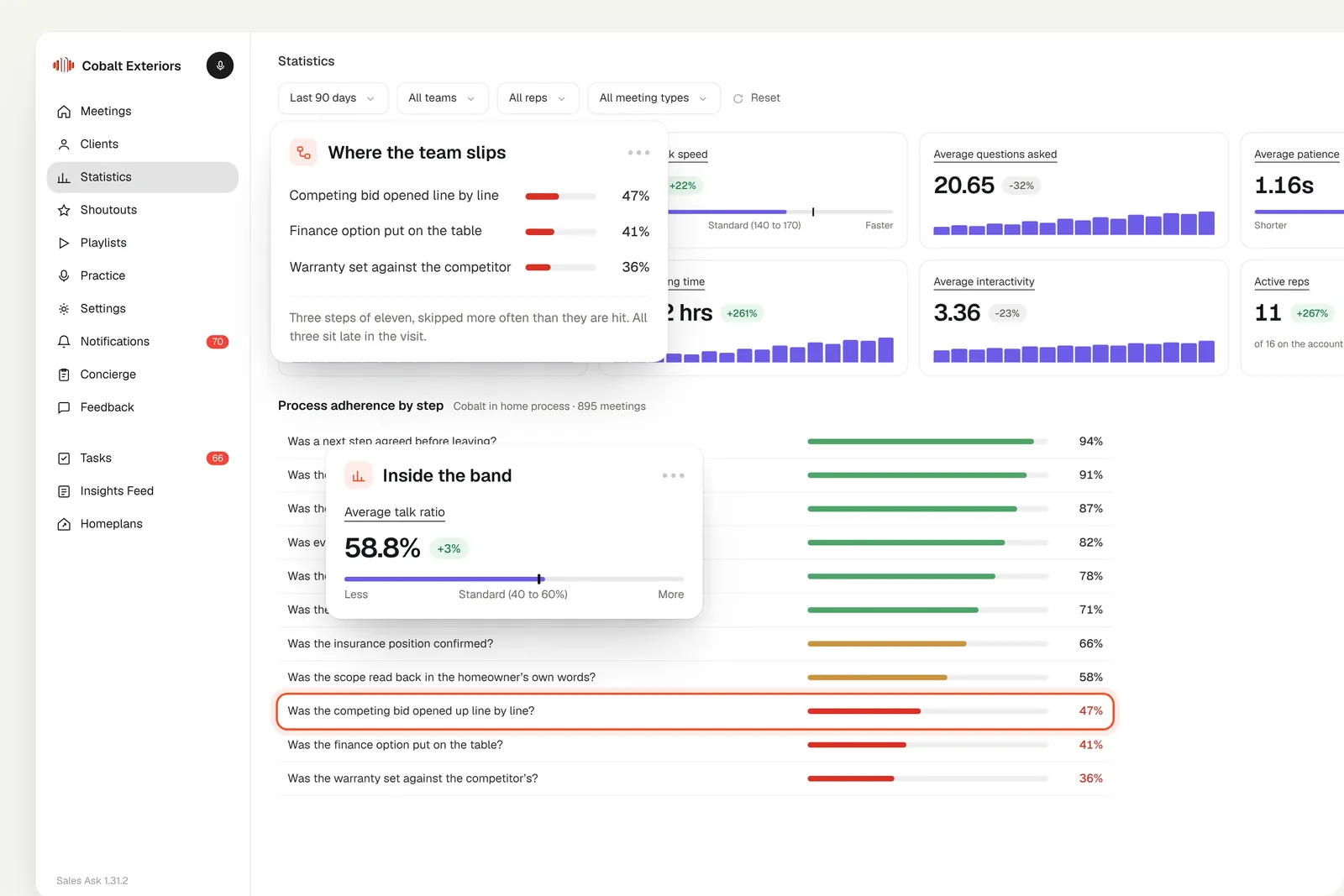
Task: Click Cobalt in home process 895 meetings text
Action: 549,406
